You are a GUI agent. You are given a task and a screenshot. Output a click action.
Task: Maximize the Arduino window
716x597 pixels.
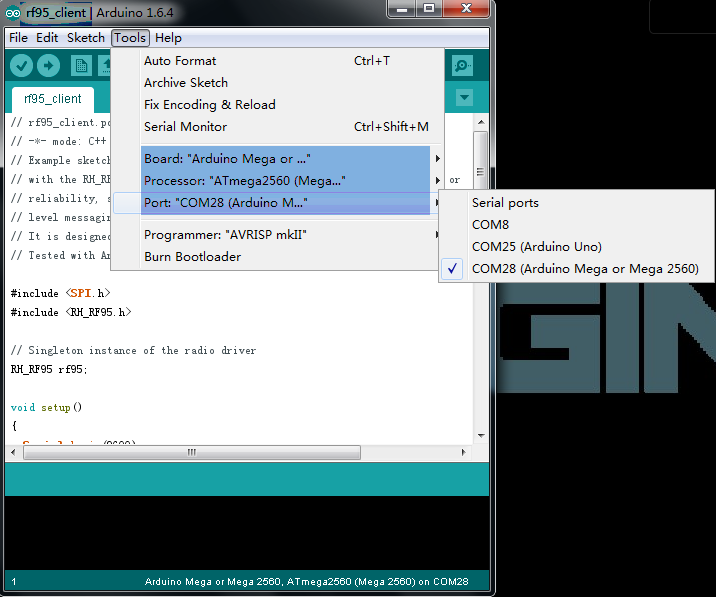pos(429,9)
